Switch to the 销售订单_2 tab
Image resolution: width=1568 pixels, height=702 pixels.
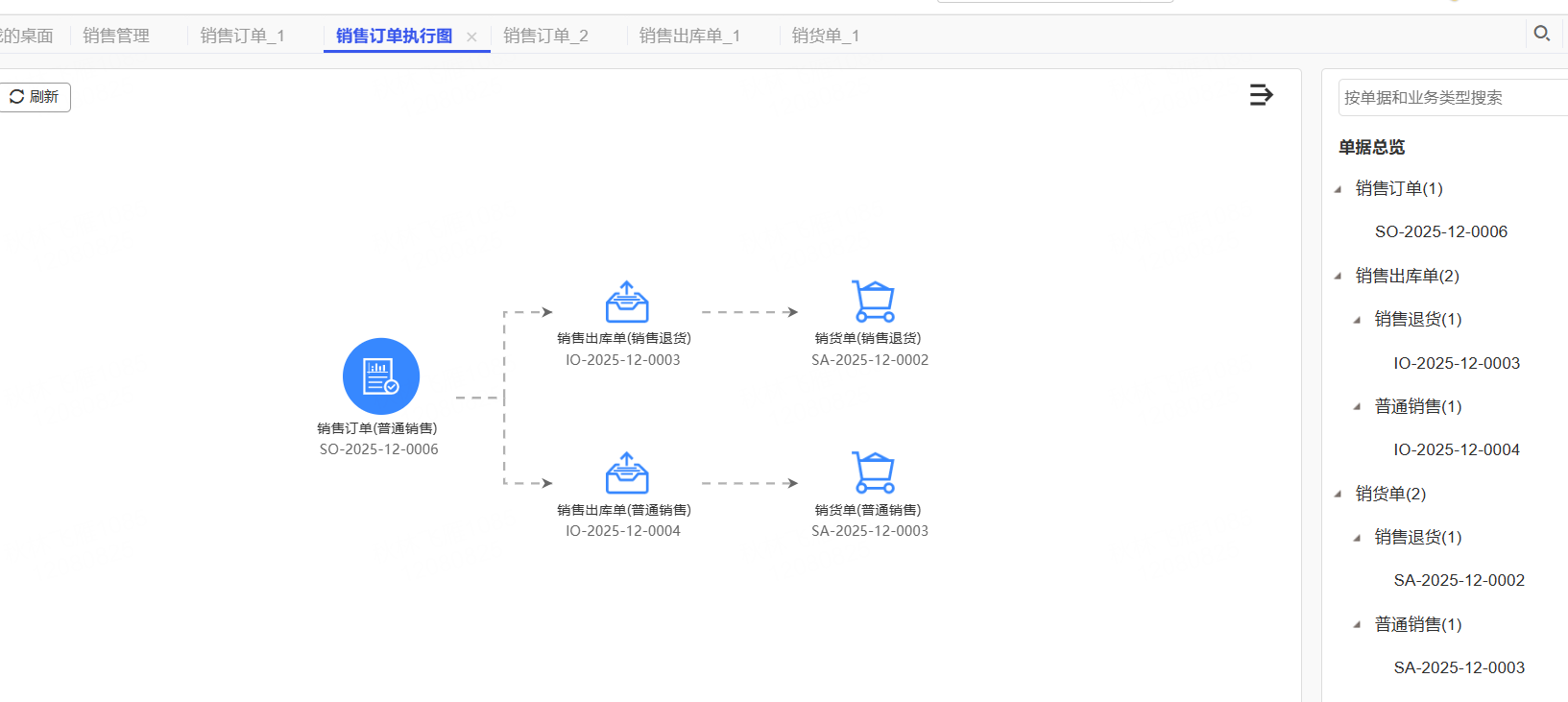544,36
